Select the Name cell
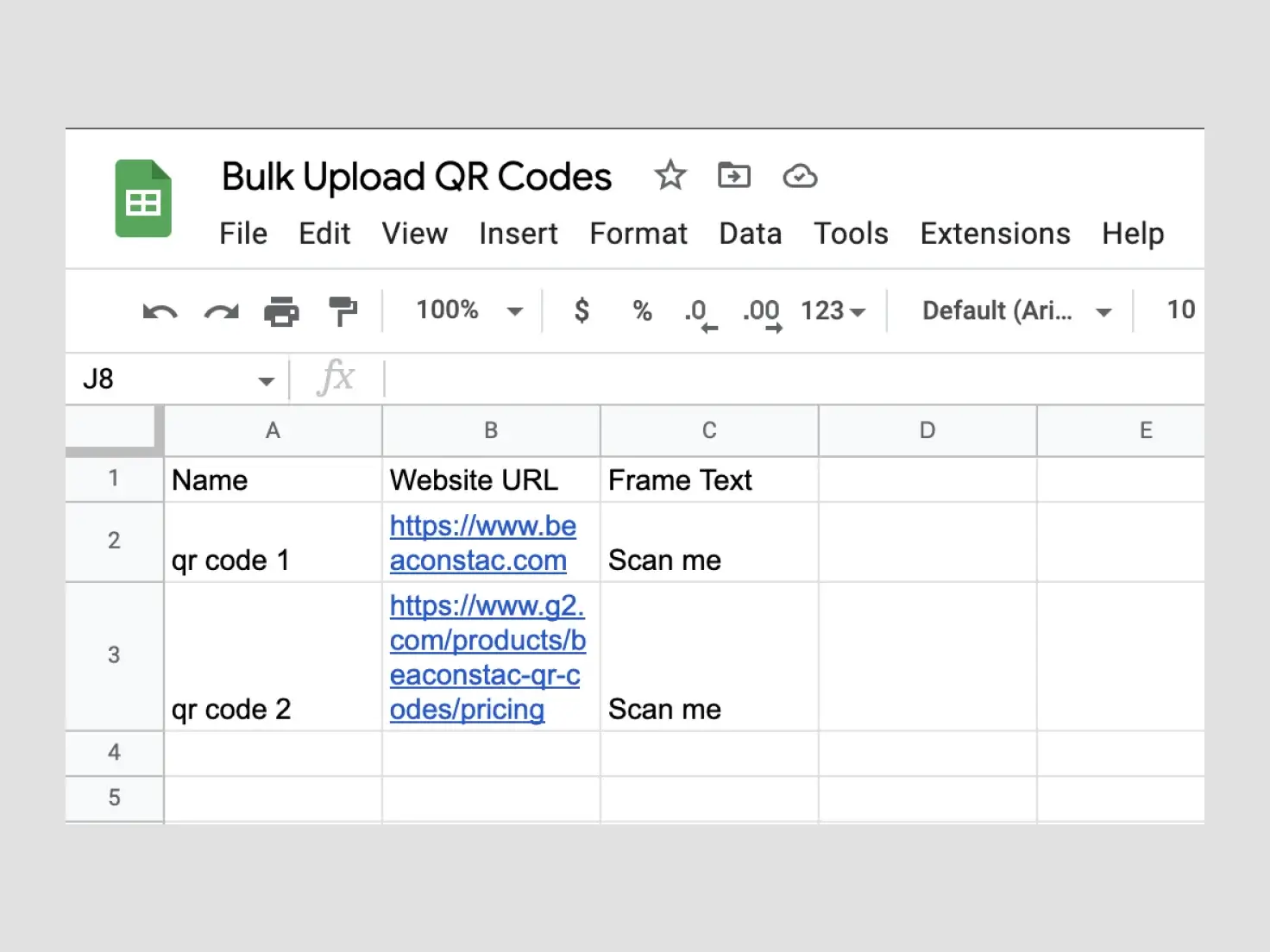Screen dimensions: 1270x952 click(x=273, y=479)
